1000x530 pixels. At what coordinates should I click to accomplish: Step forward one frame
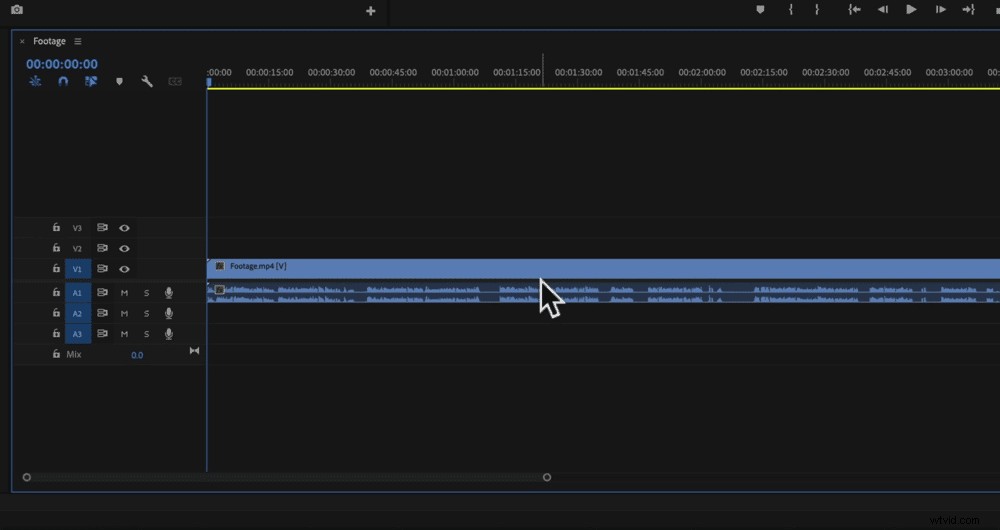[x=940, y=10]
